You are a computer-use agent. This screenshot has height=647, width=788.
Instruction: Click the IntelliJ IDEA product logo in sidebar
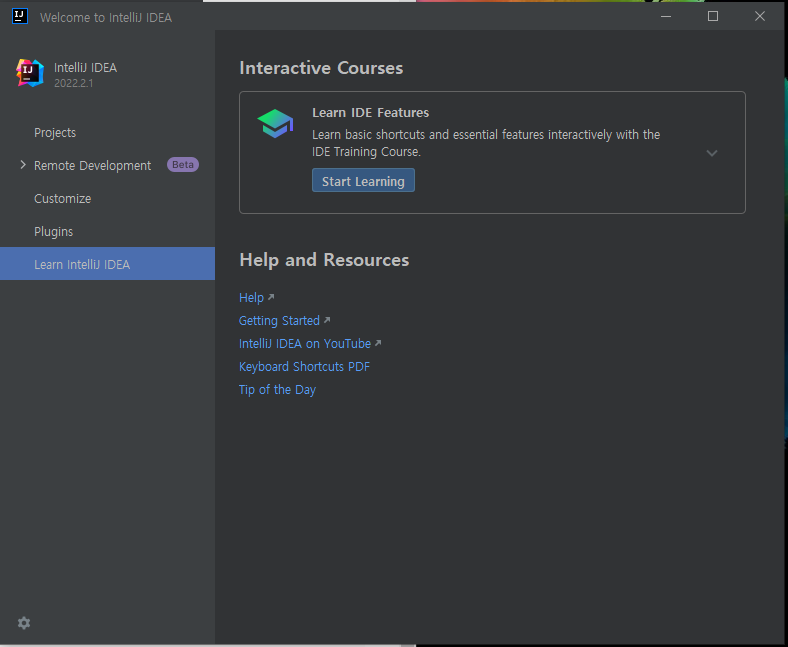point(30,73)
